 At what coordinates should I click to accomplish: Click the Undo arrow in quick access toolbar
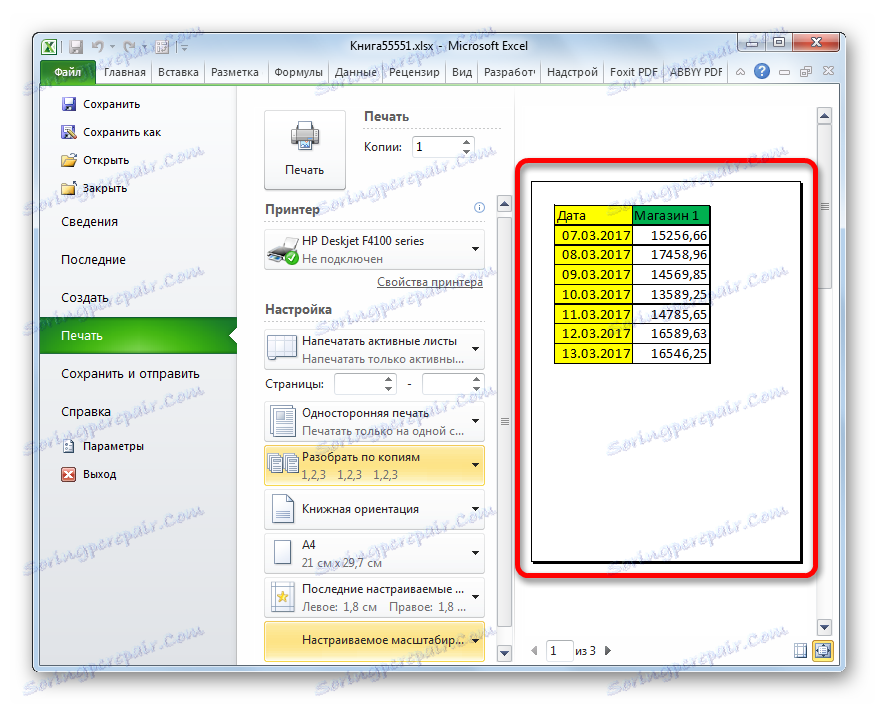98,47
